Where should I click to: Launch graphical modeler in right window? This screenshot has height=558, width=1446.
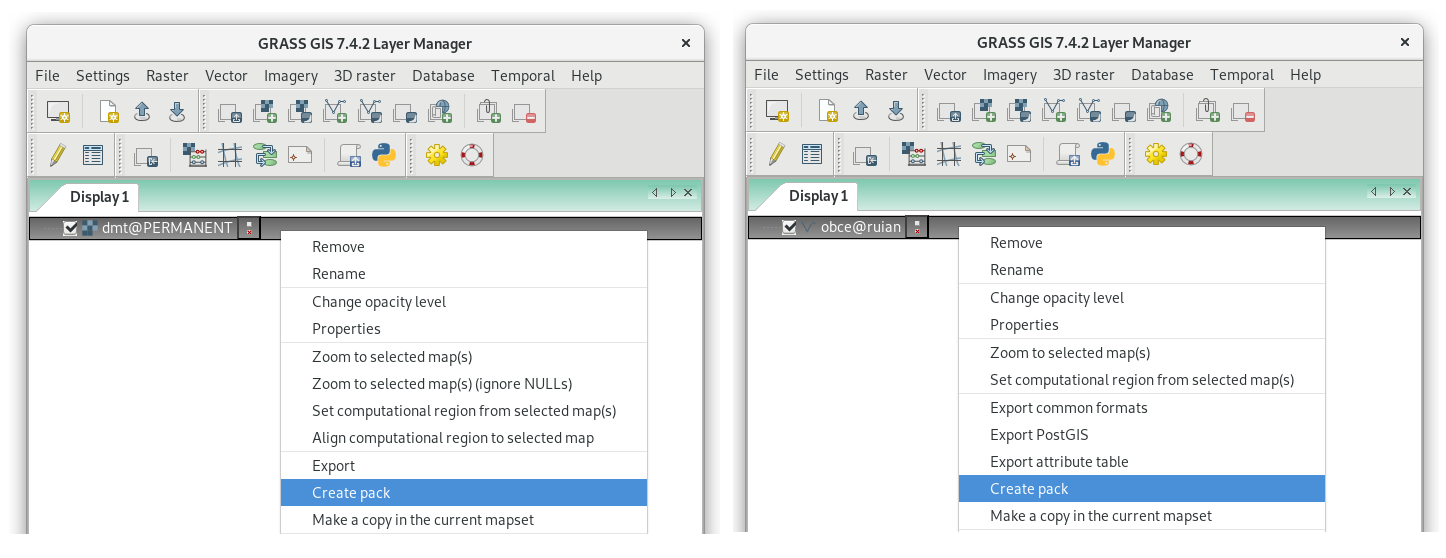[984, 155]
